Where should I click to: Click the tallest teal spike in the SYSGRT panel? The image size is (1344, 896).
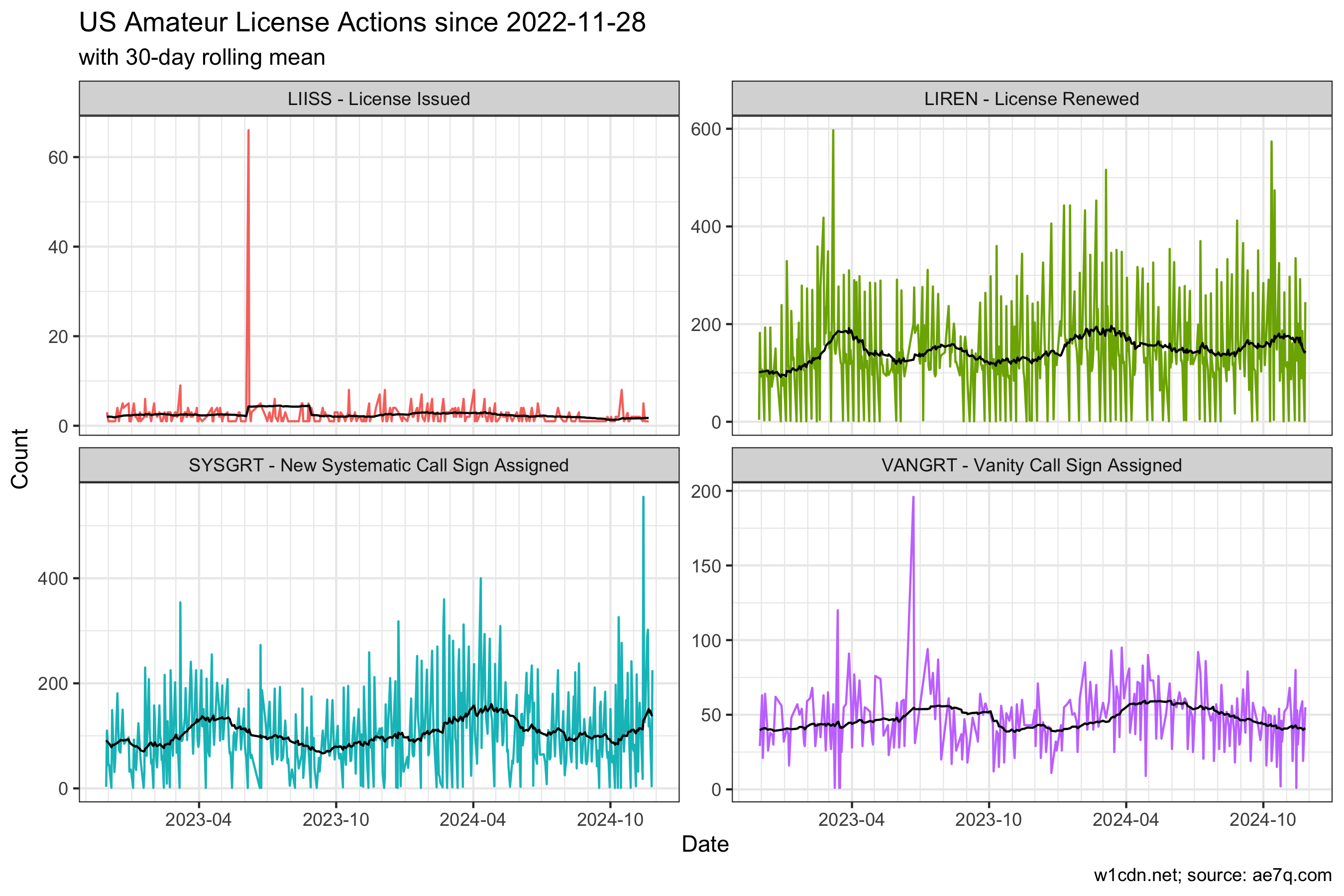point(644,498)
